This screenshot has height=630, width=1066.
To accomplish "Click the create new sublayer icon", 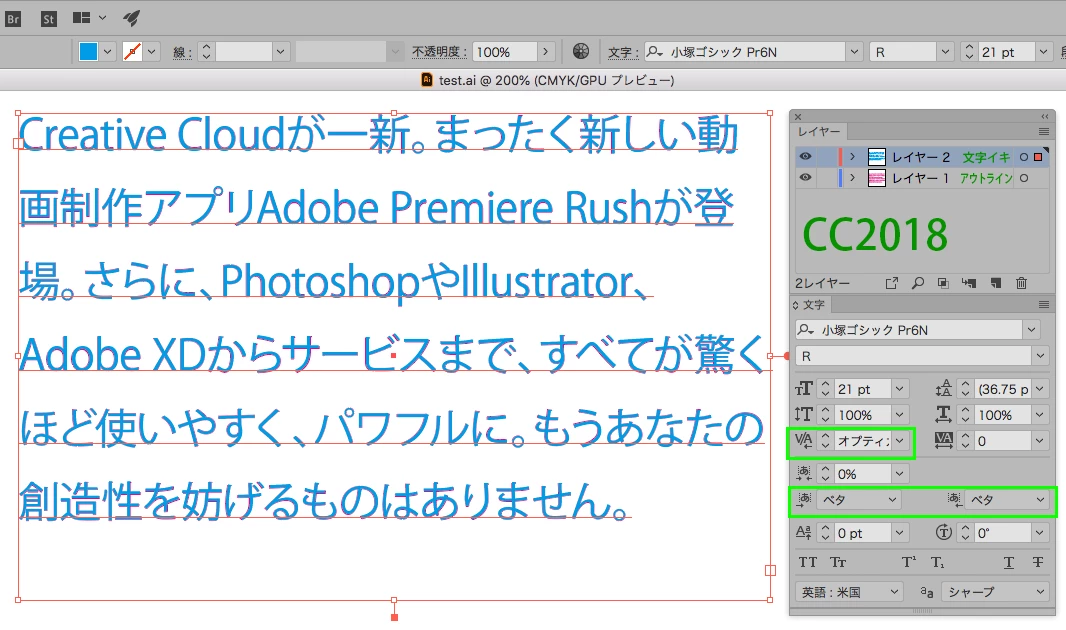I will pos(969,283).
